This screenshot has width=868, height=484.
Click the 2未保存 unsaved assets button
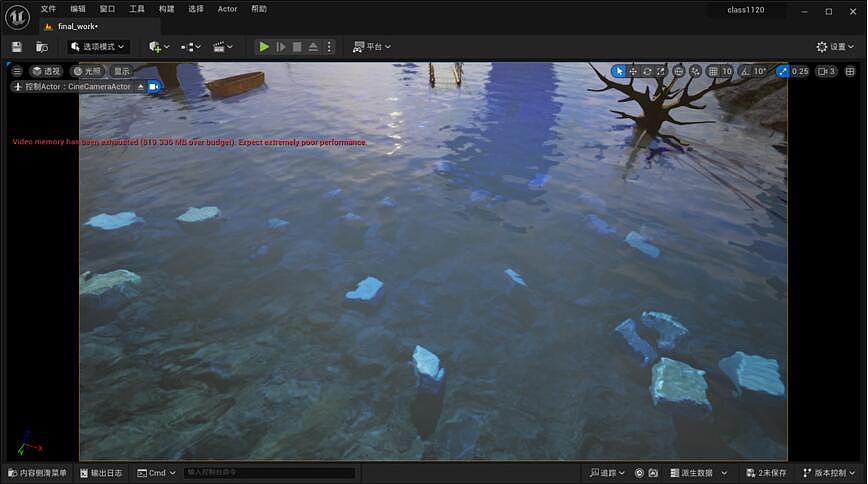coord(766,473)
